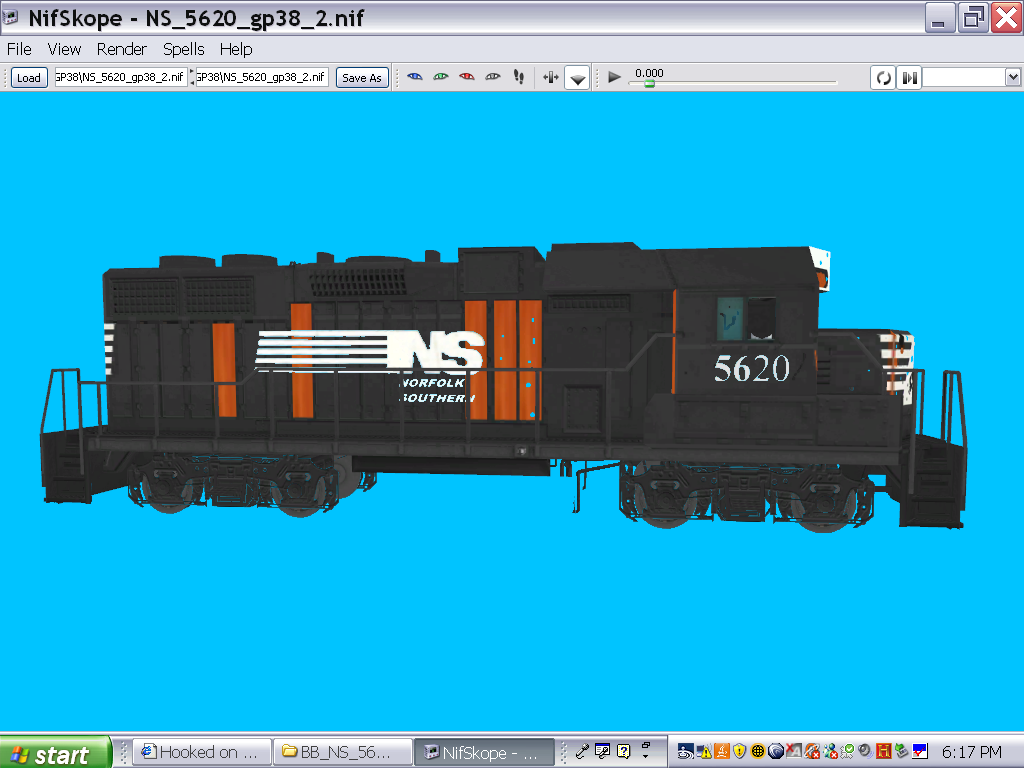Click the flip/center view arrows icon

(551, 77)
